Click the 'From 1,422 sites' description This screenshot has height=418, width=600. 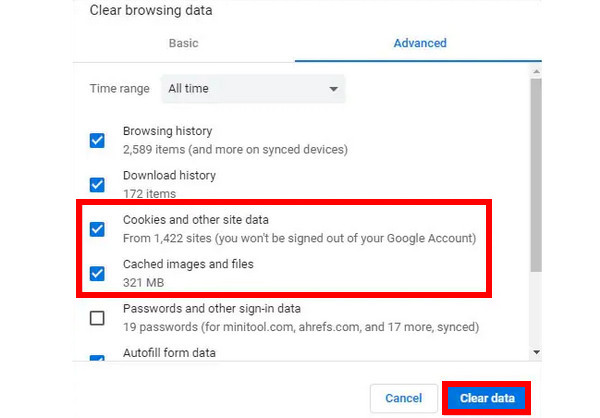click(x=299, y=238)
